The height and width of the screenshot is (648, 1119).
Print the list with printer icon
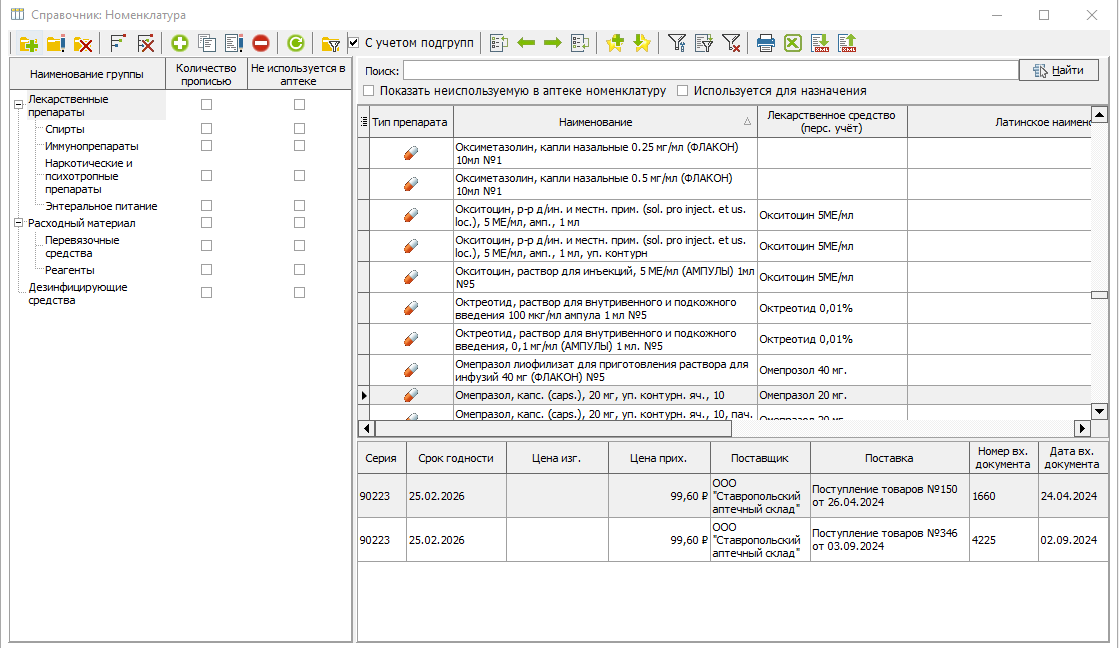766,44
